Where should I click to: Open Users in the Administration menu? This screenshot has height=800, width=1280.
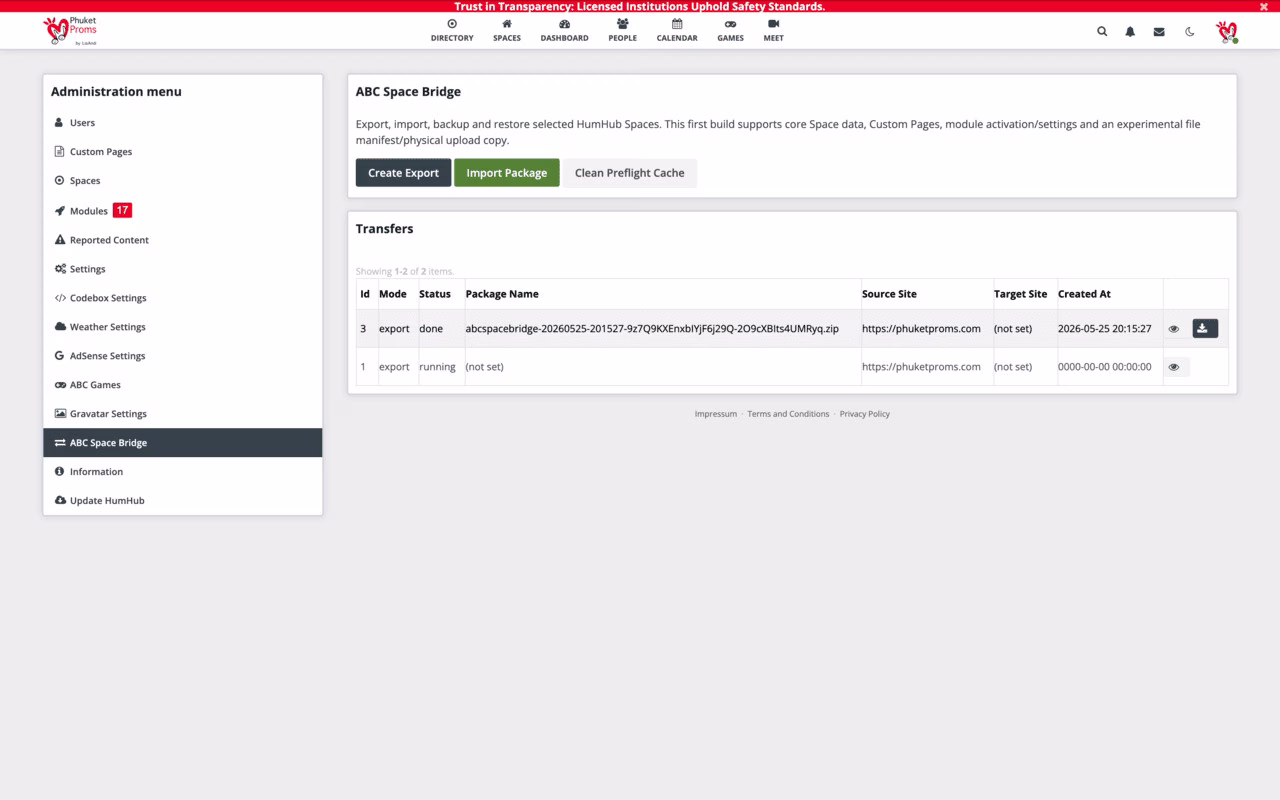tap(183, 123)
